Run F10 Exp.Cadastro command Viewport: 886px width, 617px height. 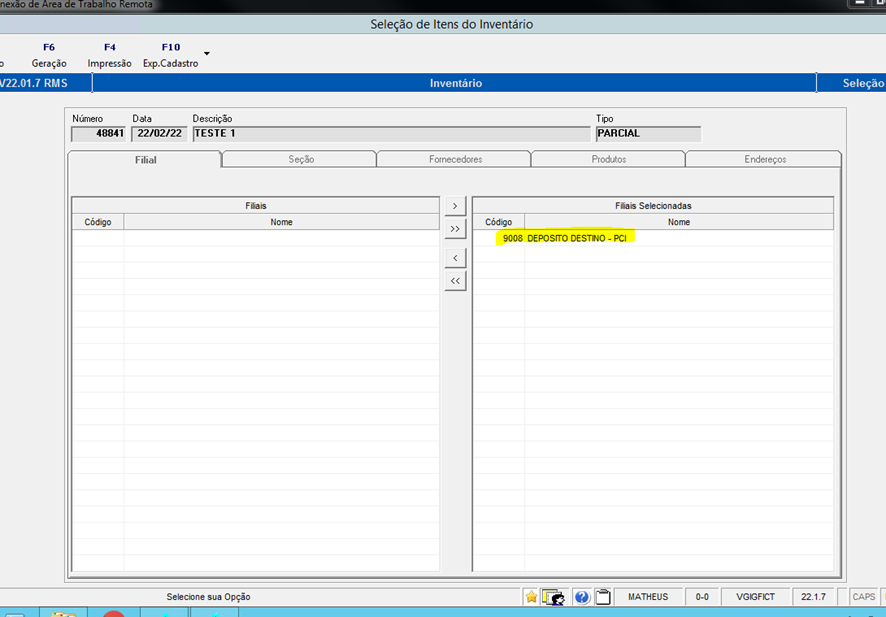tap(171, 55)
